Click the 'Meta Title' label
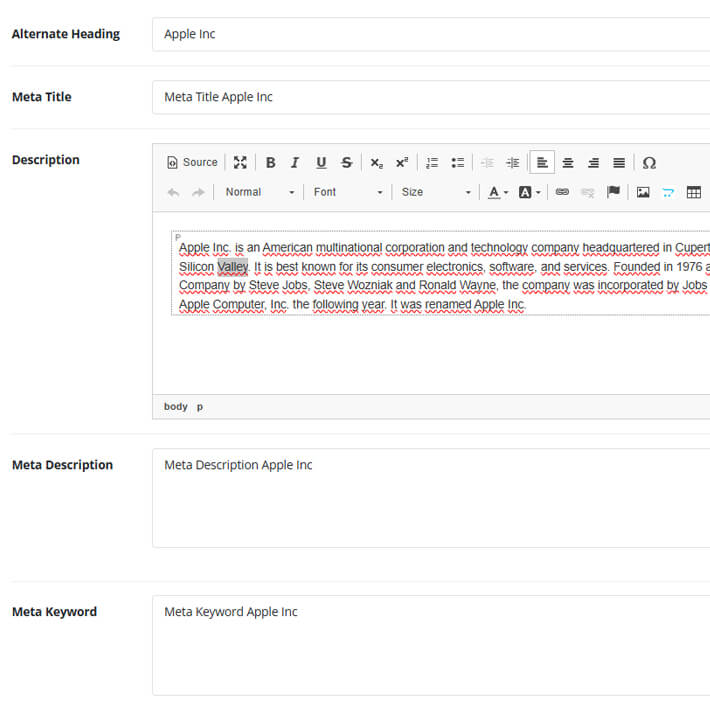 (x=42, y=97)
